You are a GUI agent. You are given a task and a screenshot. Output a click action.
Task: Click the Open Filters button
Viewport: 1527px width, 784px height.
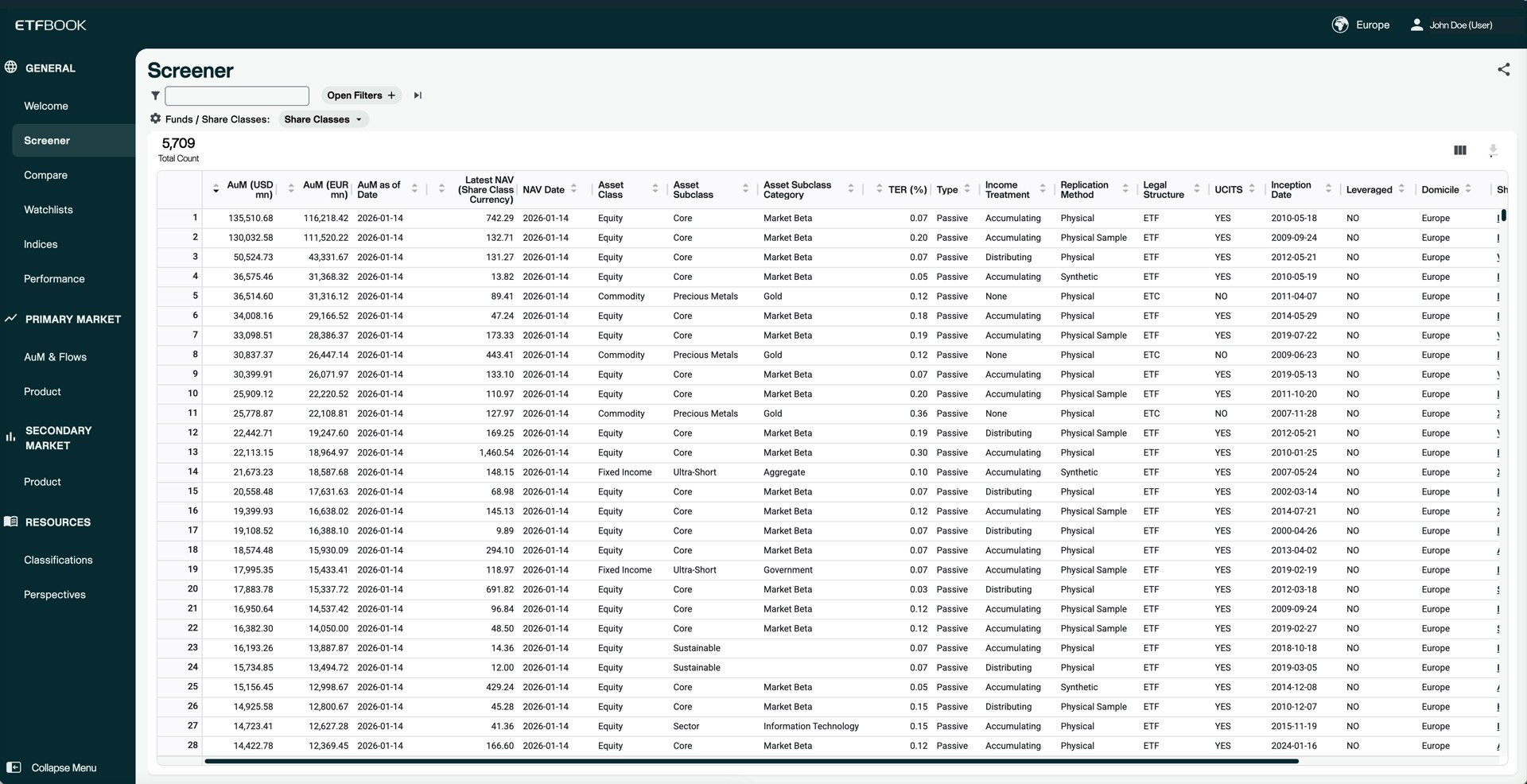(x=361, y=95)
